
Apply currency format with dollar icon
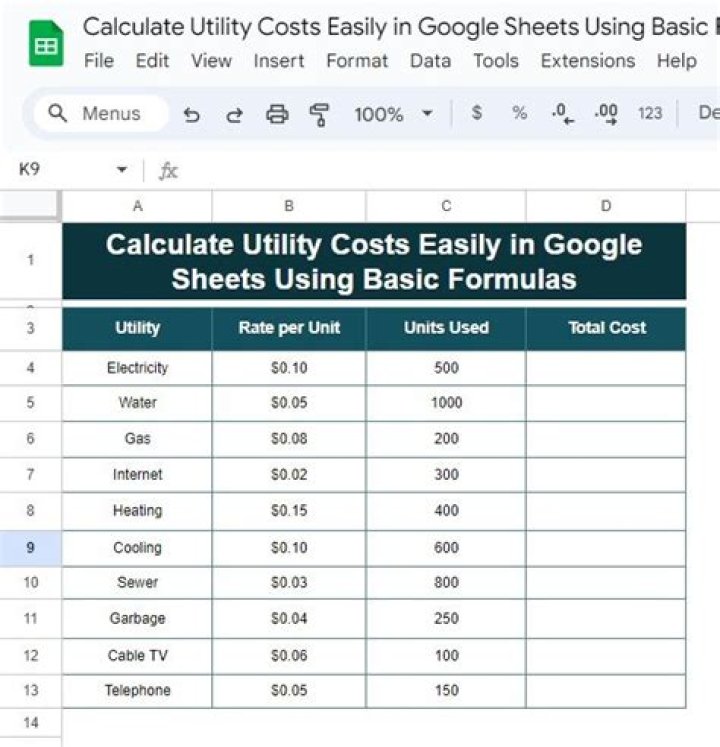(477, 113)
